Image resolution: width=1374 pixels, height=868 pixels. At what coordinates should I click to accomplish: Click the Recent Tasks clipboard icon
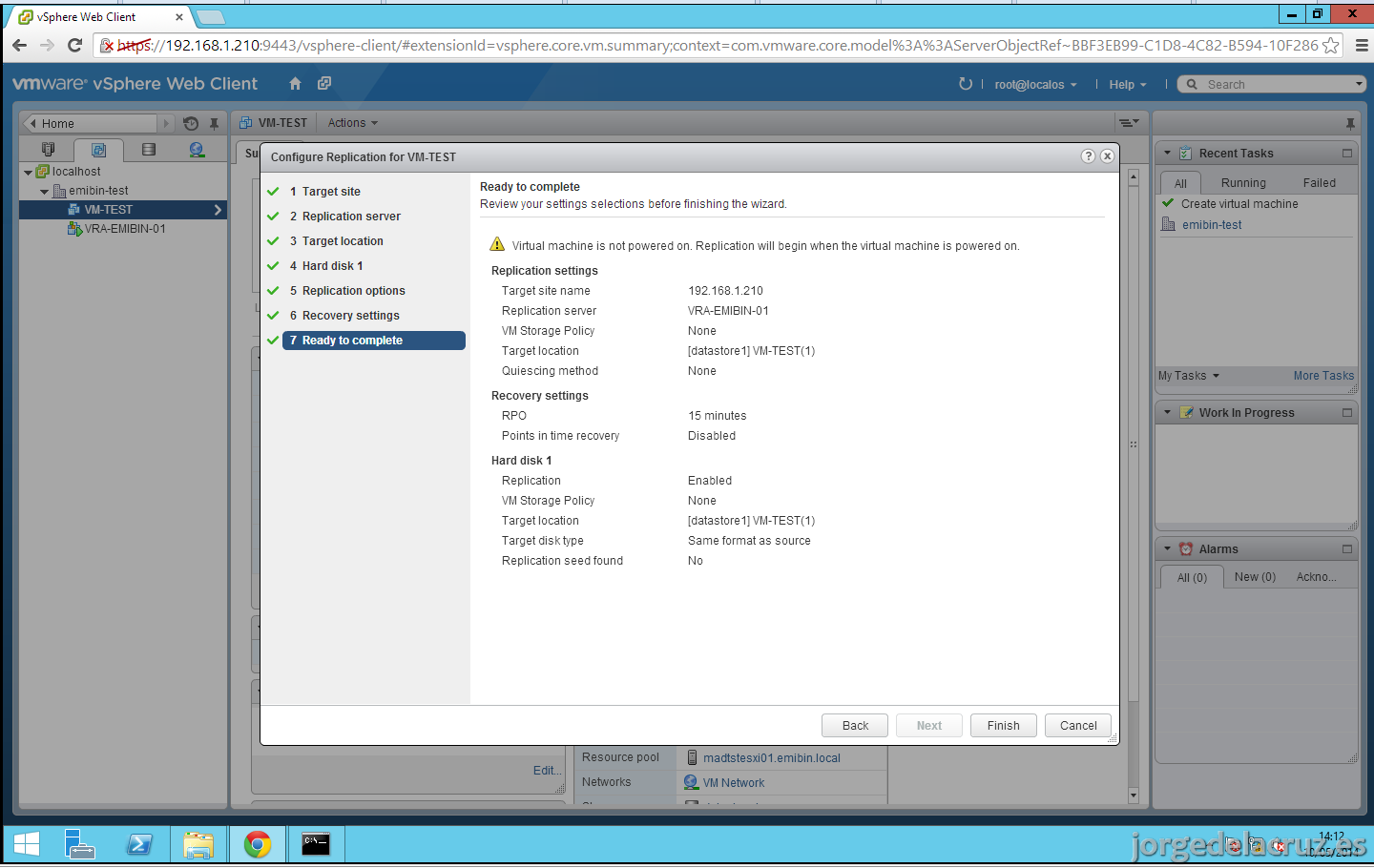pos(1185,154)
